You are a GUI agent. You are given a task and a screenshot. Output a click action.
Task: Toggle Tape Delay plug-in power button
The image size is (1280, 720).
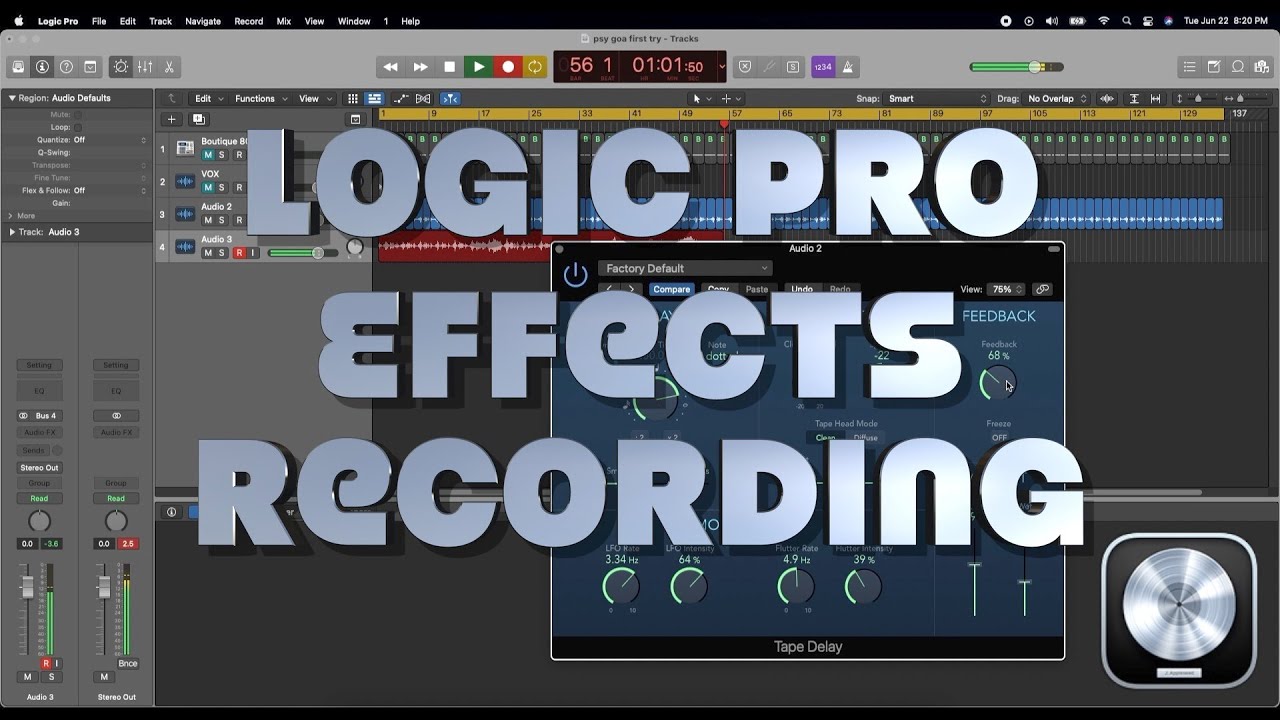pyautogui.click(x=575, y=275)
